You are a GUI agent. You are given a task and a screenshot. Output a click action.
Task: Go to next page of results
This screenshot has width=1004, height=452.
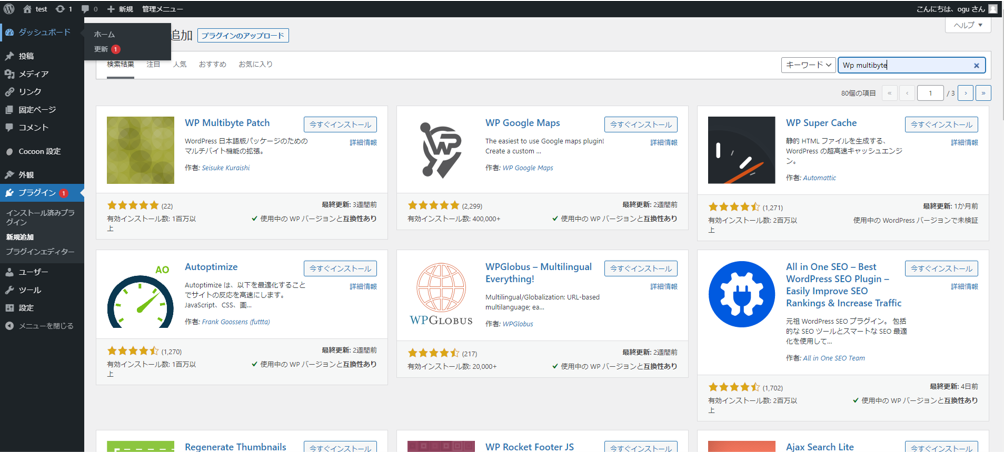point(966,93)
